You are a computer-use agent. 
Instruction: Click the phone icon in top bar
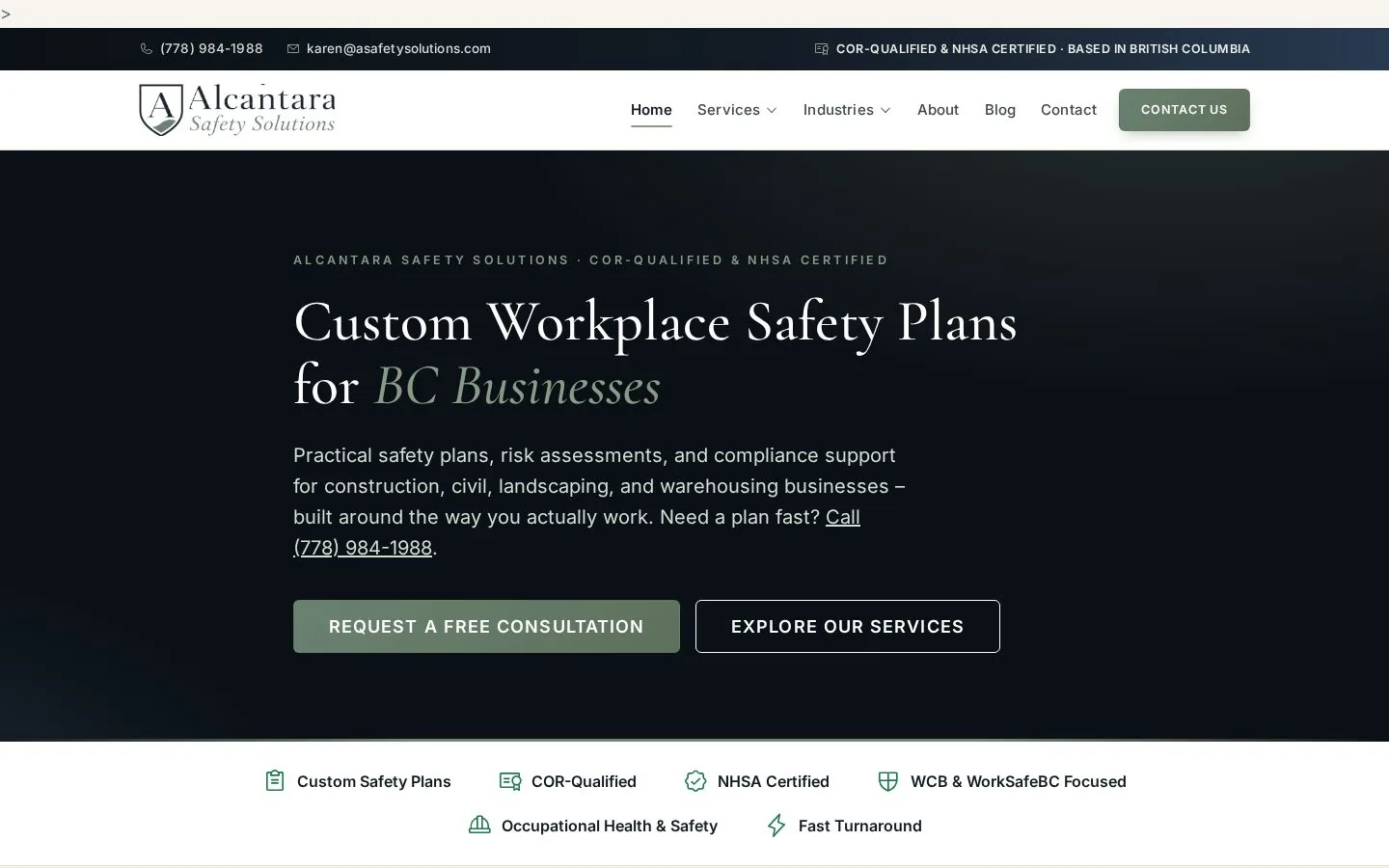147,49
